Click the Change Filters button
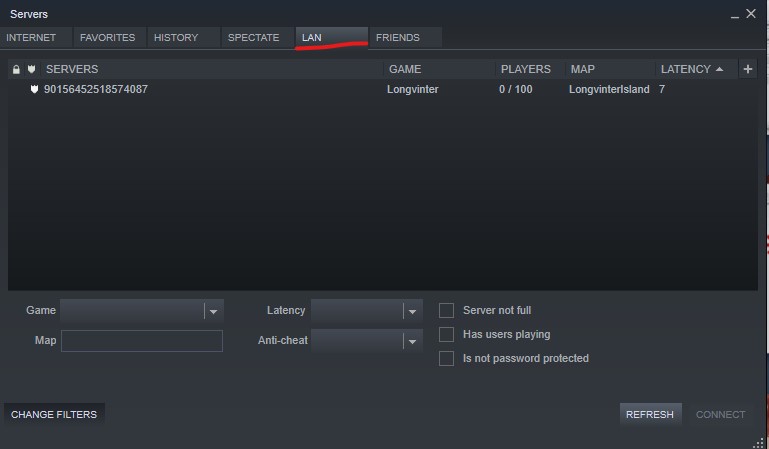 coord(54,414)
